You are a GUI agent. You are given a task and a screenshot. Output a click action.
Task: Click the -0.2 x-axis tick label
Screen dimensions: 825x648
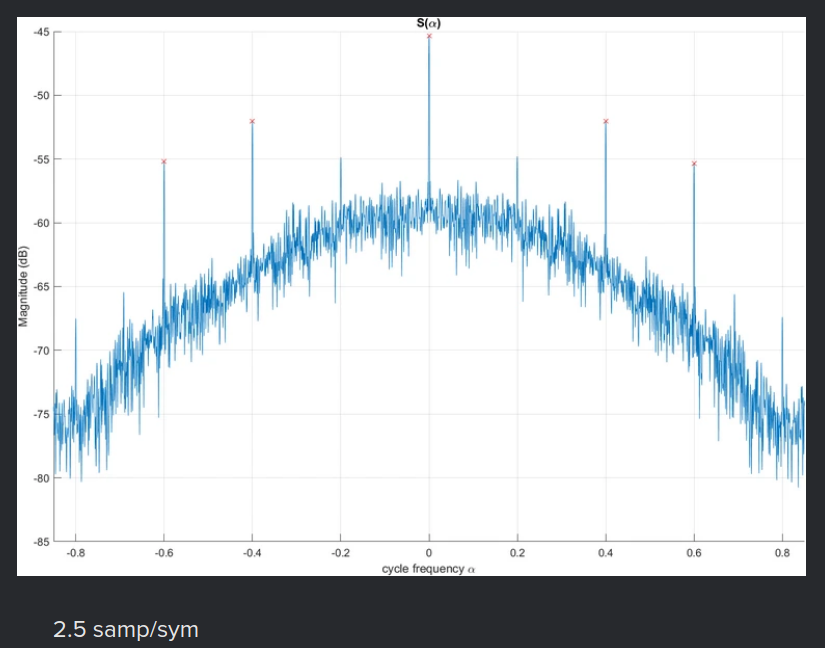pyautogui.click(x=339, y=552)
